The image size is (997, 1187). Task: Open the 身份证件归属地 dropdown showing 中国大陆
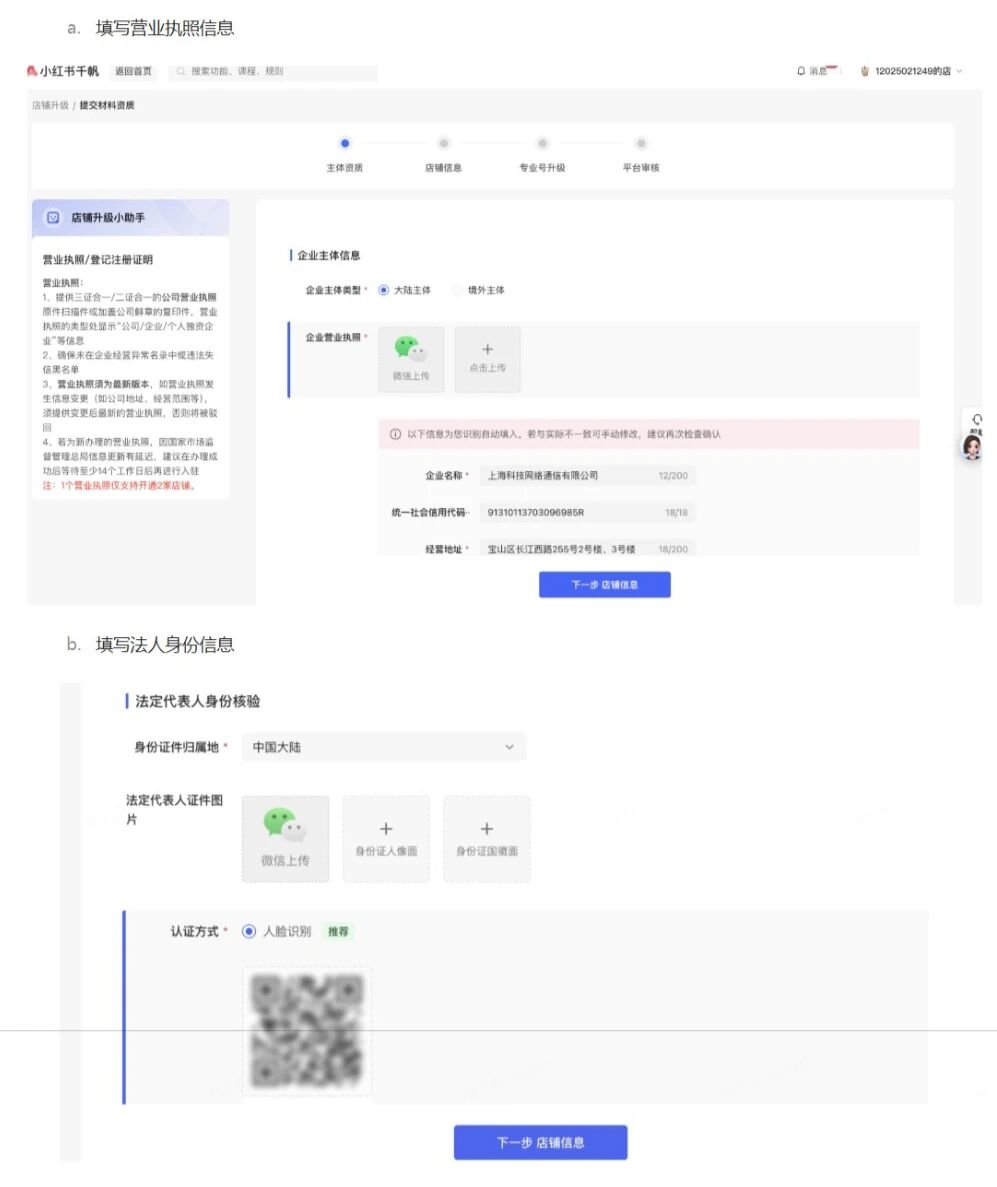pyautogui.click(x=383, y=747)
